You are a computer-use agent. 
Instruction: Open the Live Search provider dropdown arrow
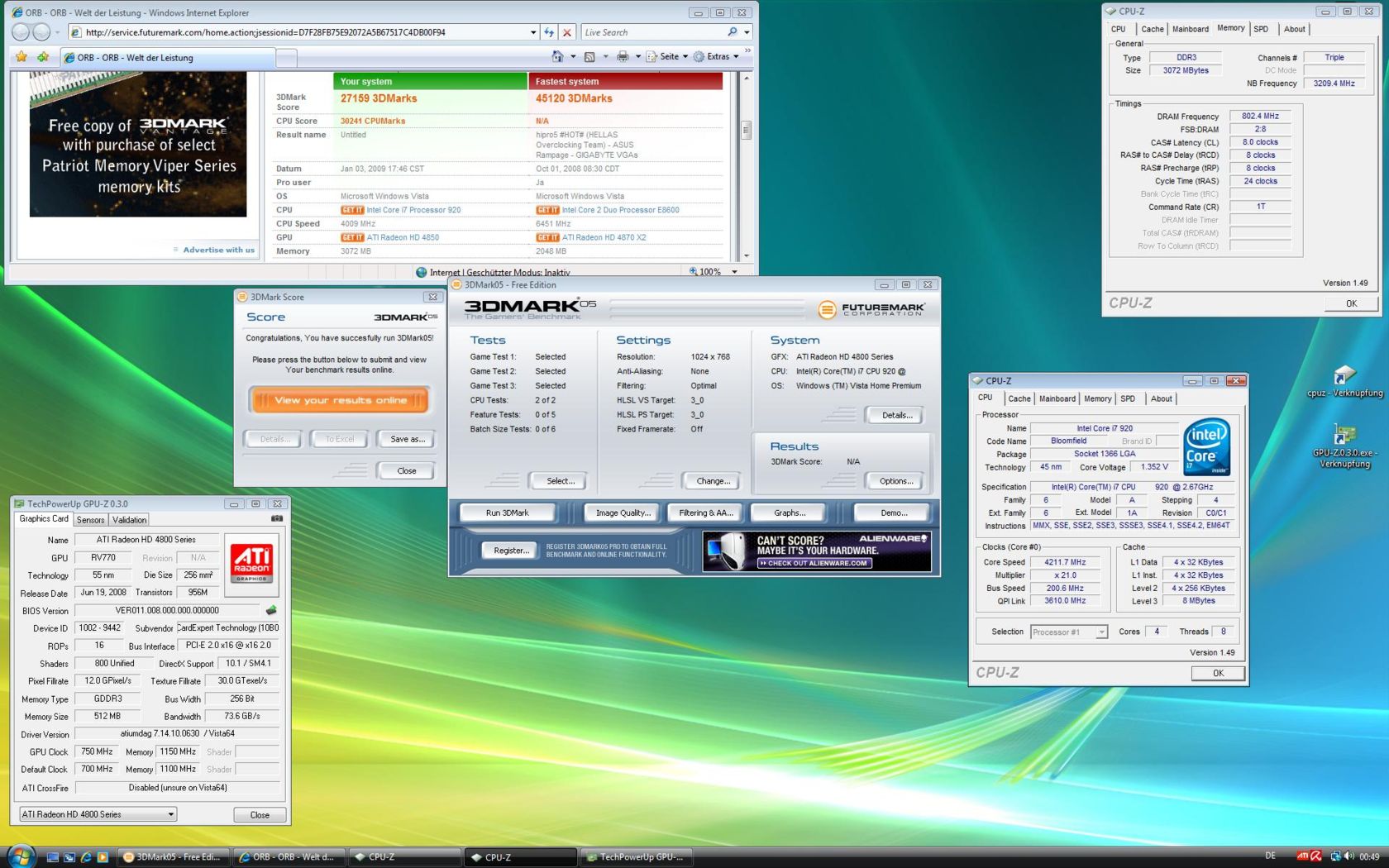[747, 32]
